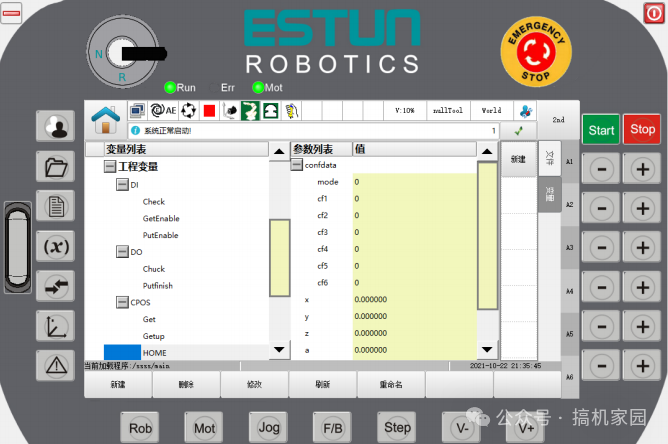
Task: Open the World coordinate selector
Action: coord(492,111)
